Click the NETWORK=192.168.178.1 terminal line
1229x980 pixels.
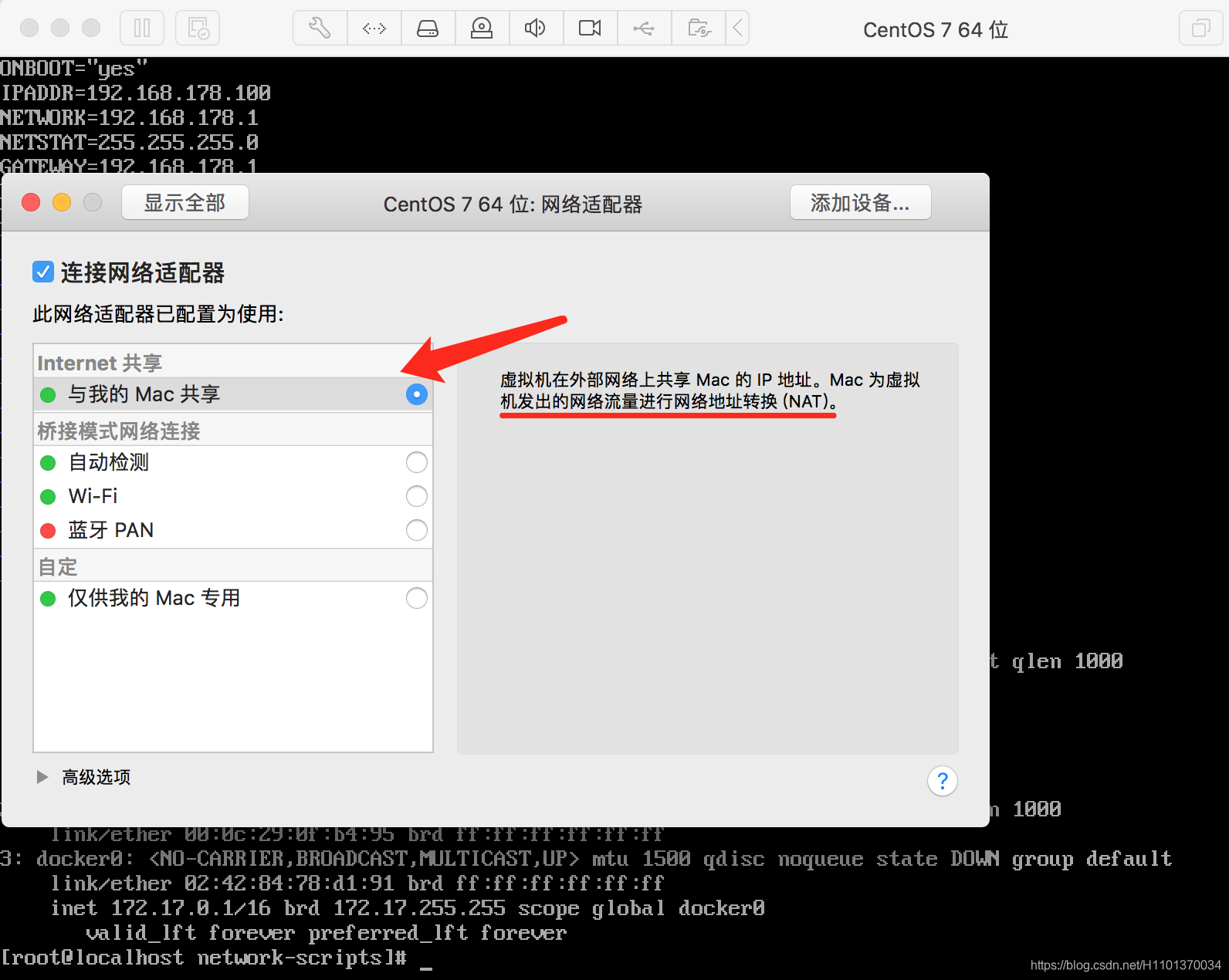[x=129, y=118]
